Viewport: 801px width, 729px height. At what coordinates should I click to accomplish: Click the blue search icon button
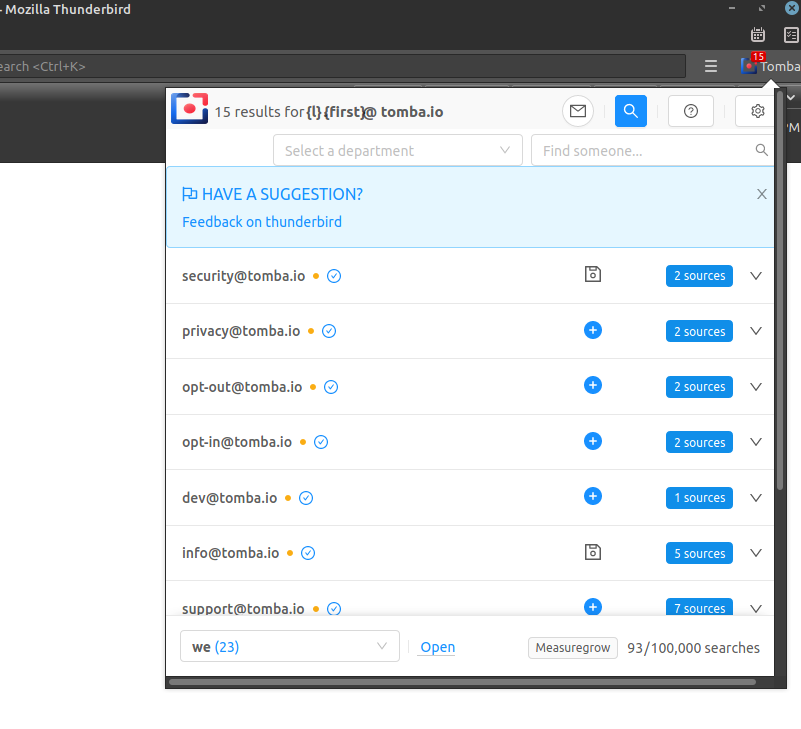[630, 111]
